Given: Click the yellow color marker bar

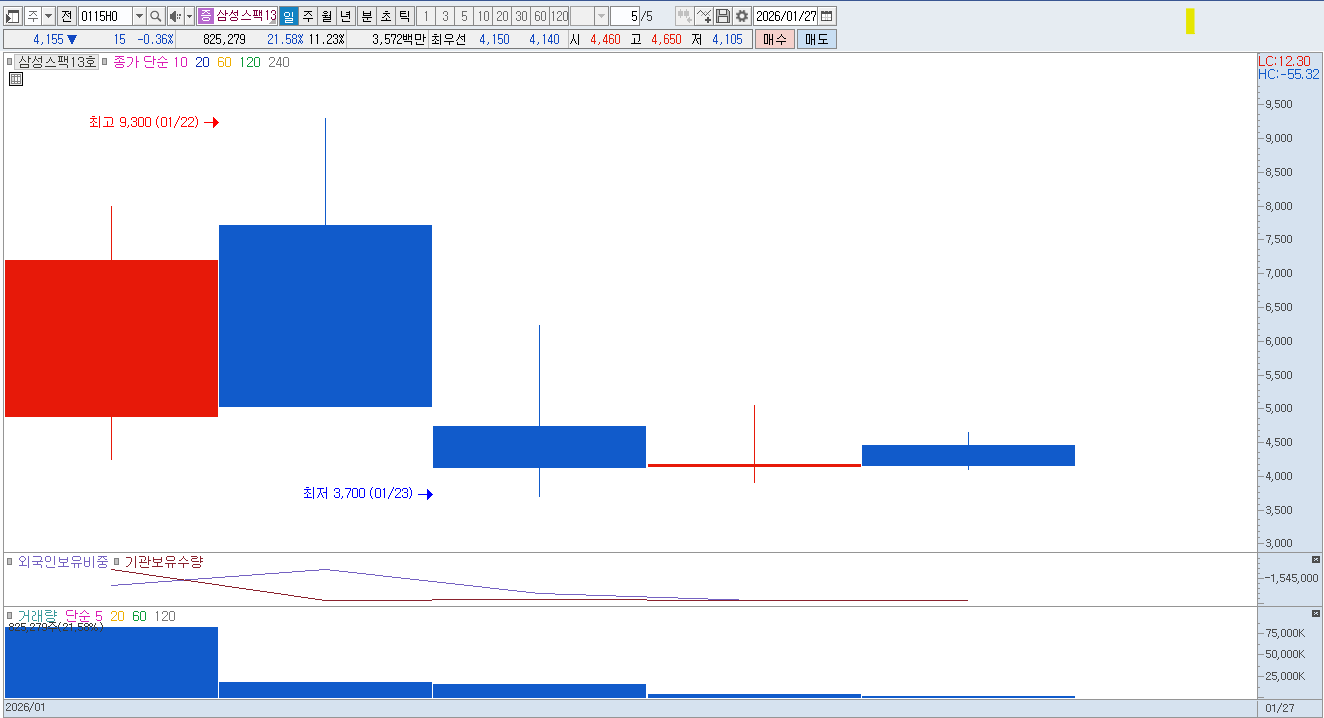Looking at the screenshot, I should pyautogui.click(x=1190, y=21).
